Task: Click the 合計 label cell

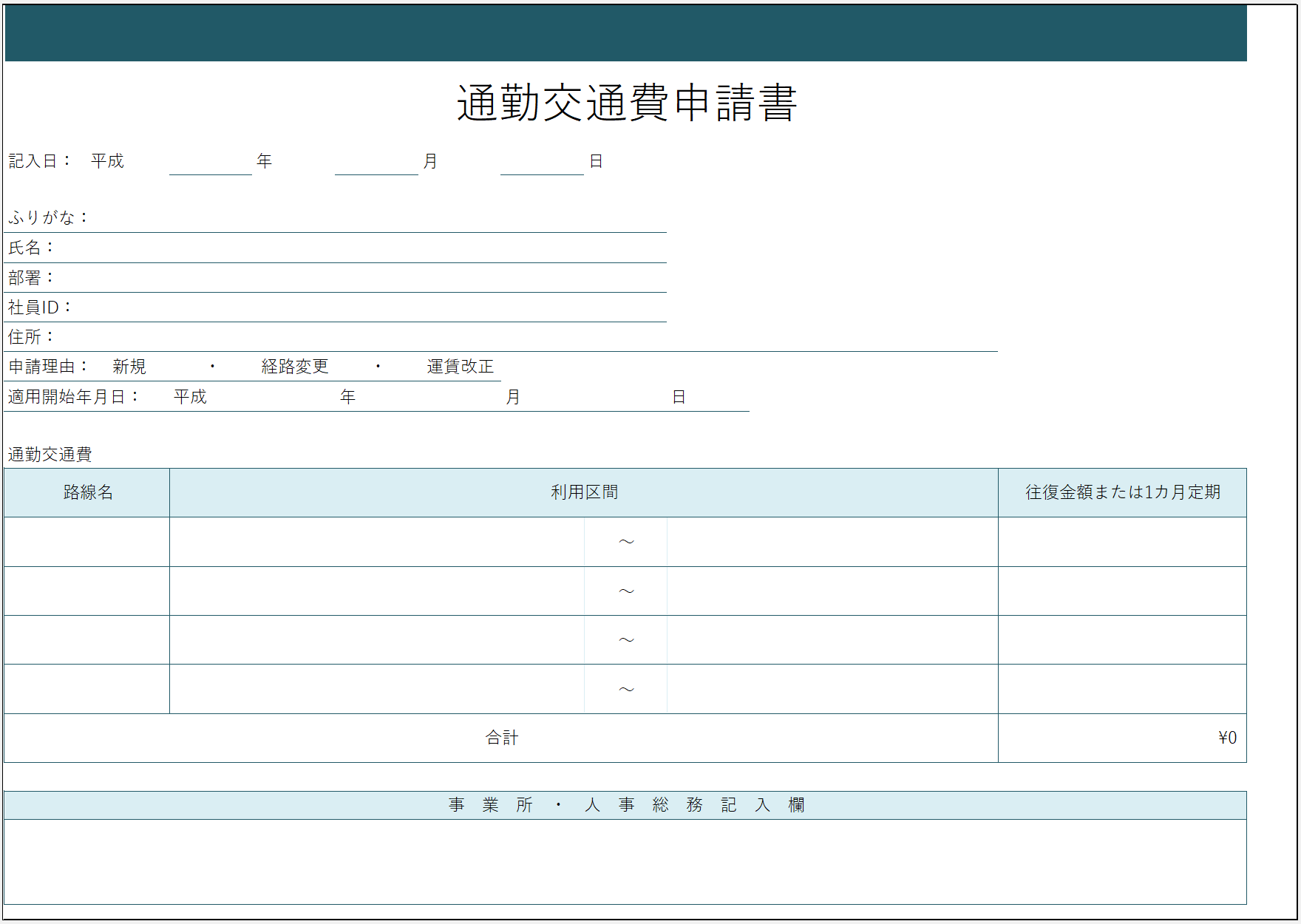Action: pyautogui.click(x=501, y=738)
